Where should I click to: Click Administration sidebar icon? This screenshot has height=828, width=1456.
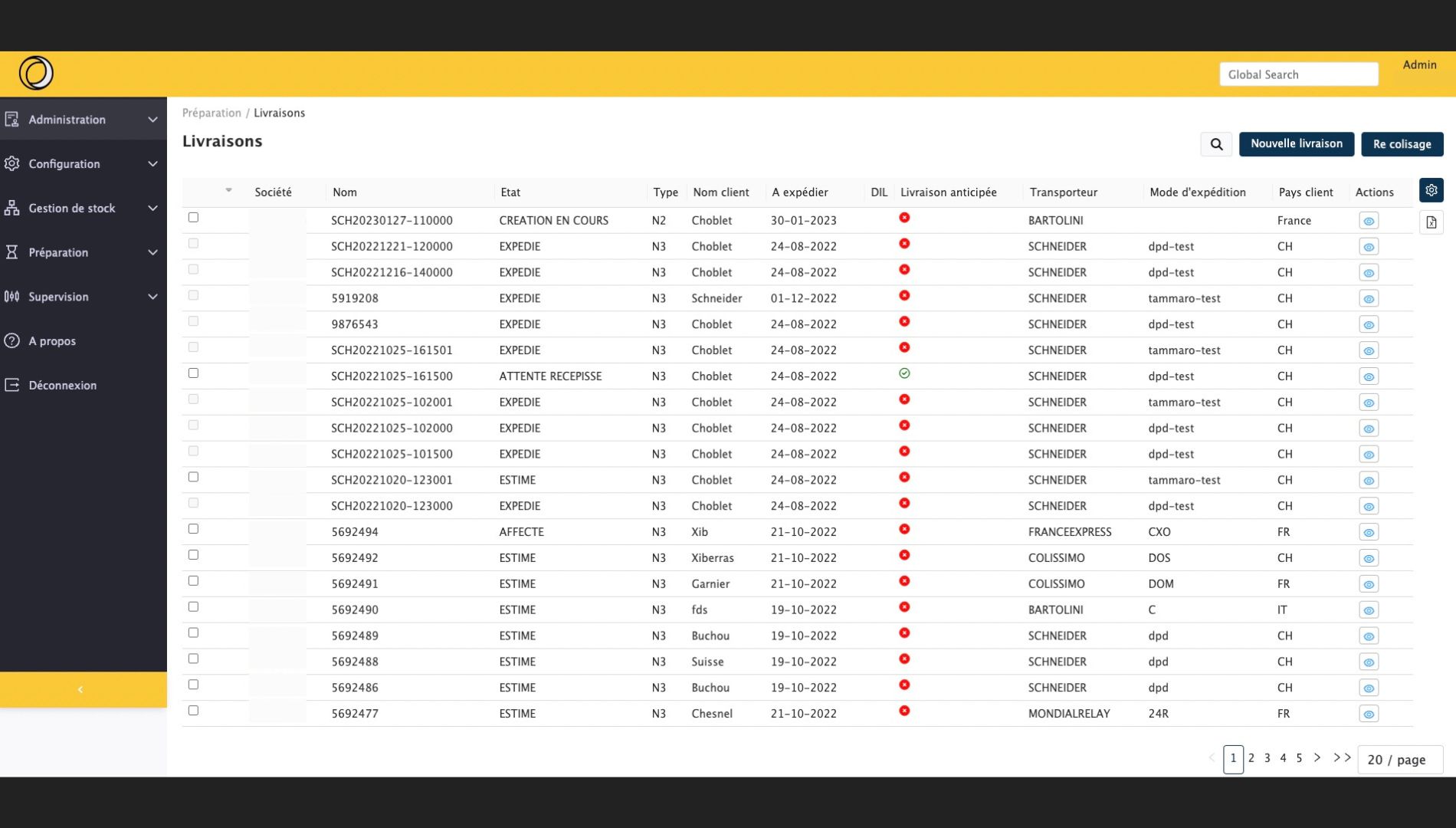[x=12, y=120]
